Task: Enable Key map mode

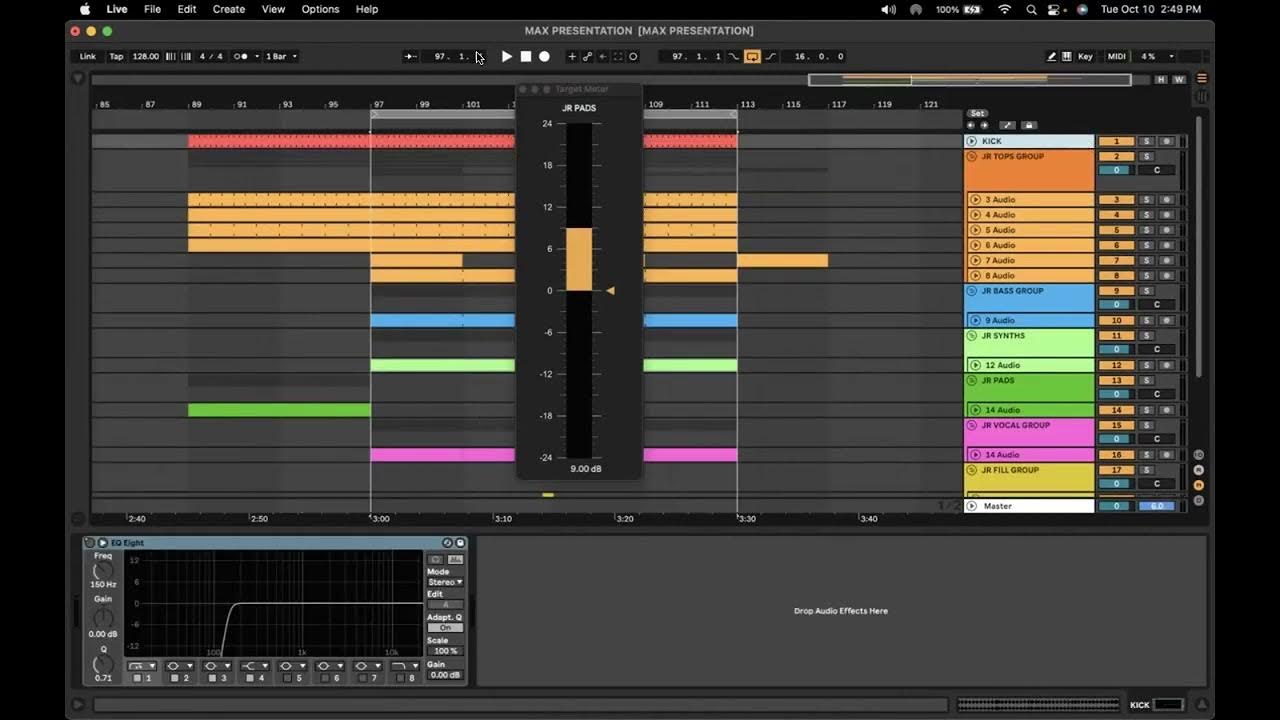Action: 1085,56
